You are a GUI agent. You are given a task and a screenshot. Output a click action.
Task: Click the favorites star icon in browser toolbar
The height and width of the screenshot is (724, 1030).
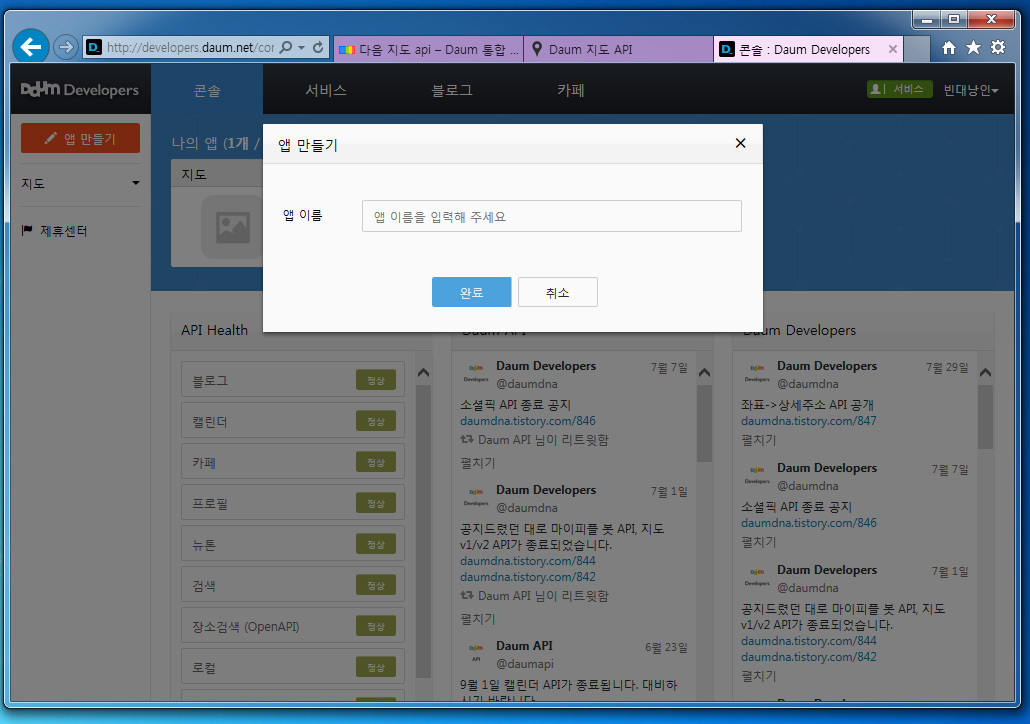click(971, 46)
